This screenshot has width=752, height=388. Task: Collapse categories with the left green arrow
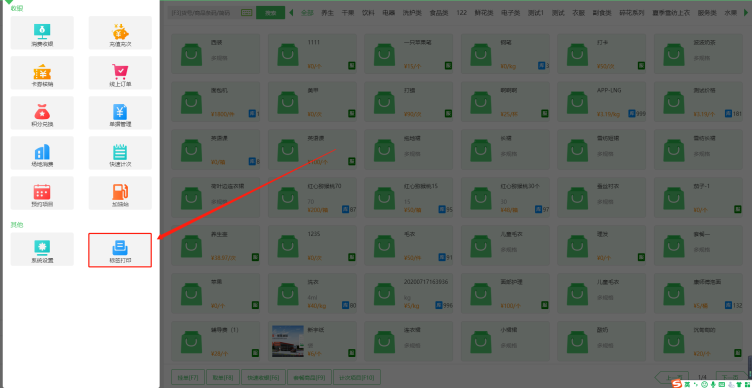click(x=291, y=13)
